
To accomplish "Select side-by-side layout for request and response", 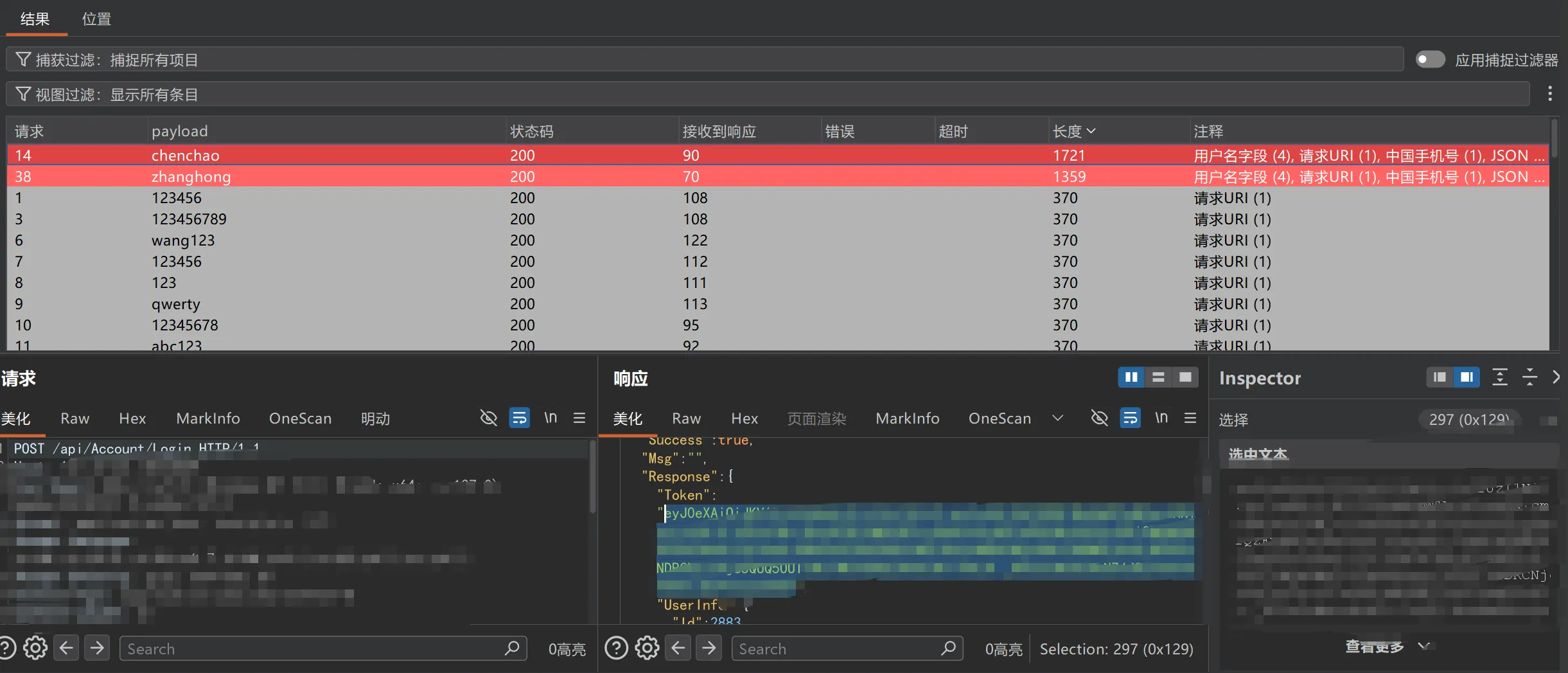I will pos(1131,377).
